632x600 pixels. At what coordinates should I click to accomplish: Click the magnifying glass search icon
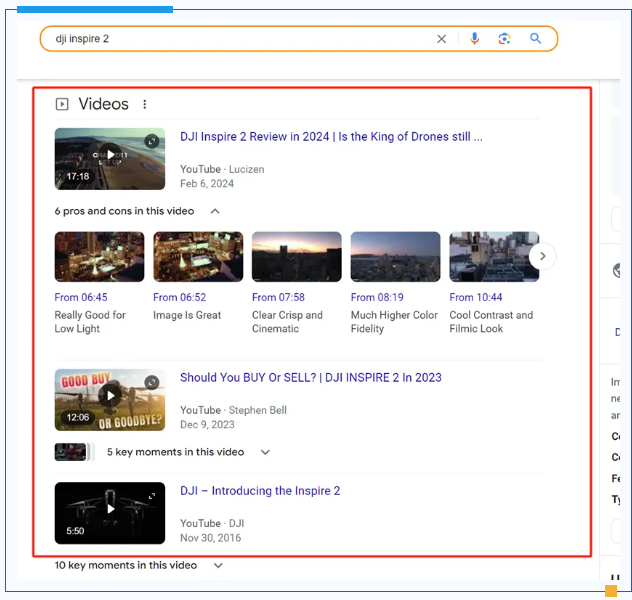[535, 38]
